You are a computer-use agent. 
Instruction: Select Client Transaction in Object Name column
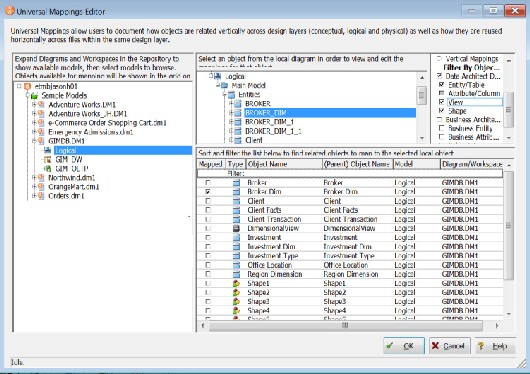click(x=274, y=219)
